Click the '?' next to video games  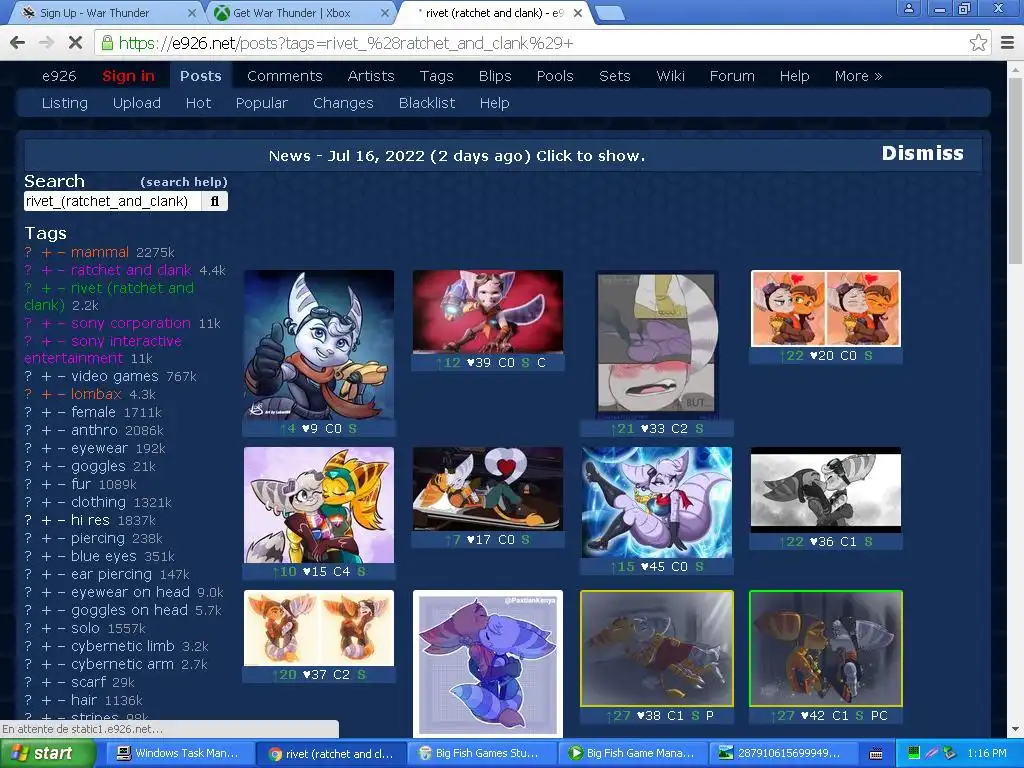pyautogui.click(x=28, y=377)
